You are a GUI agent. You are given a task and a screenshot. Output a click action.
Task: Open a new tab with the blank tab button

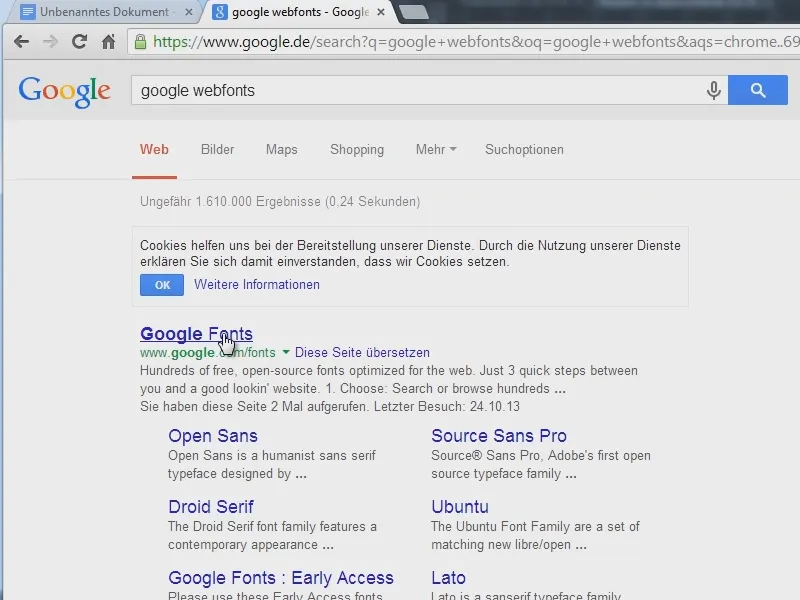[x=414, y=12]
